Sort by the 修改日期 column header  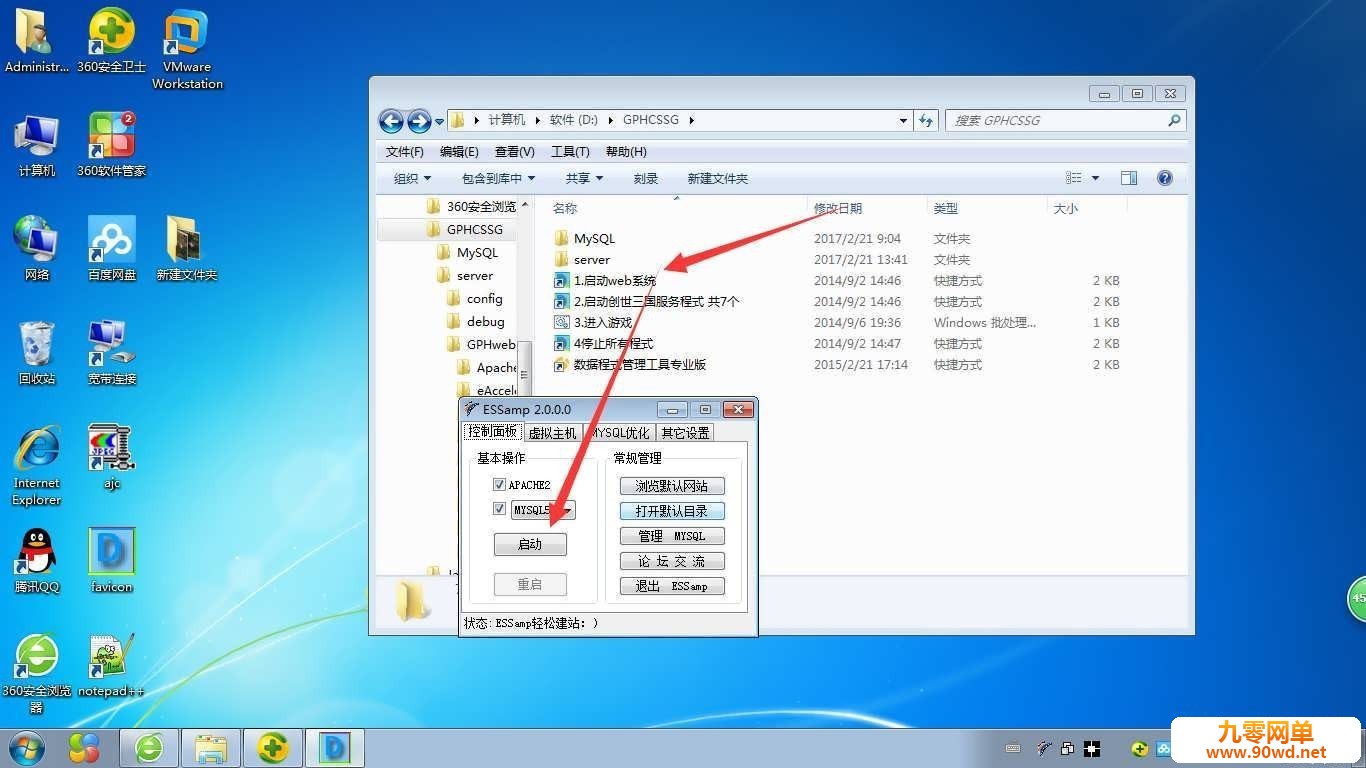[x=837, y=208]
